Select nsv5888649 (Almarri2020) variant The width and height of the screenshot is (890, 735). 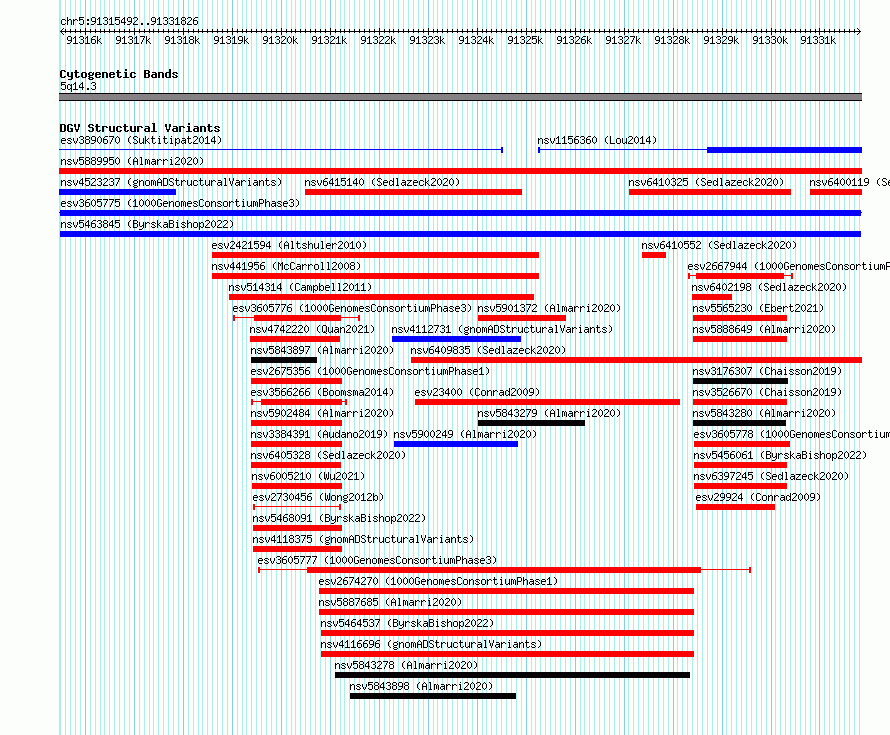(x=764, y=329)
